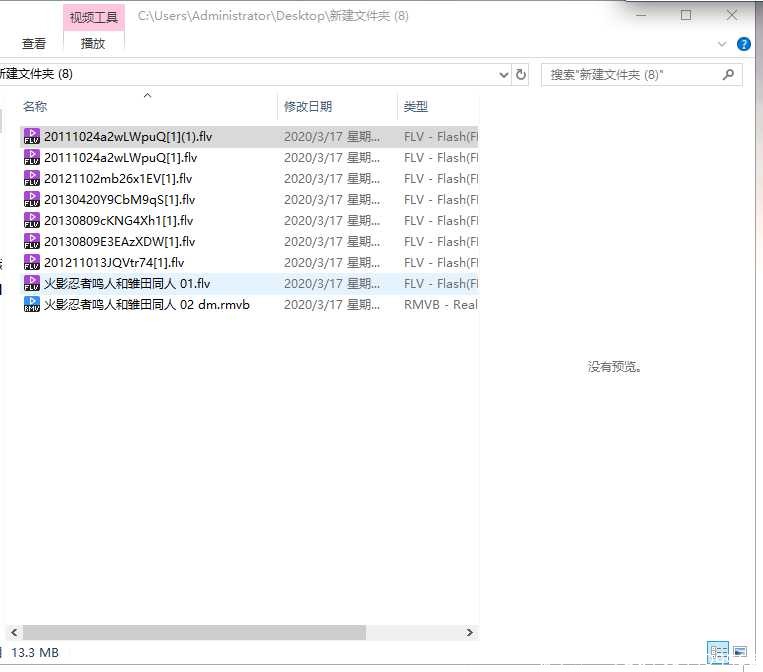Expand the ribbon with the chevron
This screenshot has height=672, width=763.
(722, 44)
